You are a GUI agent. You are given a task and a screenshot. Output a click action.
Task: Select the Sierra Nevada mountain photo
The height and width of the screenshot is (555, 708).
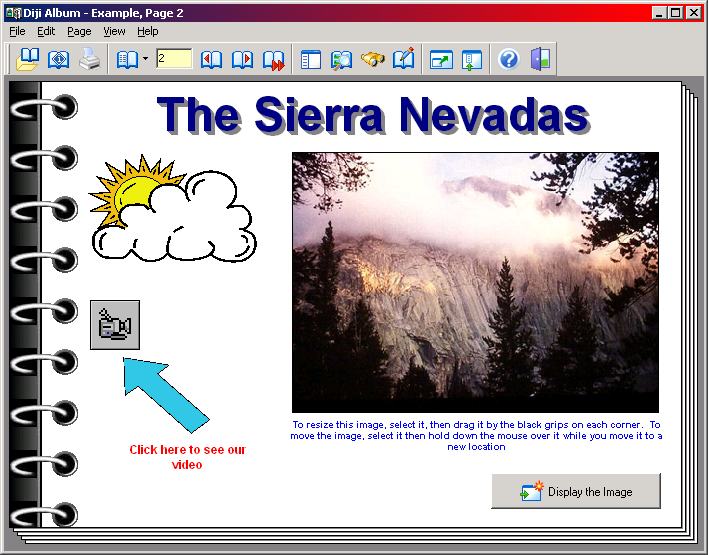pyautogui.click(x=475, y=282)
